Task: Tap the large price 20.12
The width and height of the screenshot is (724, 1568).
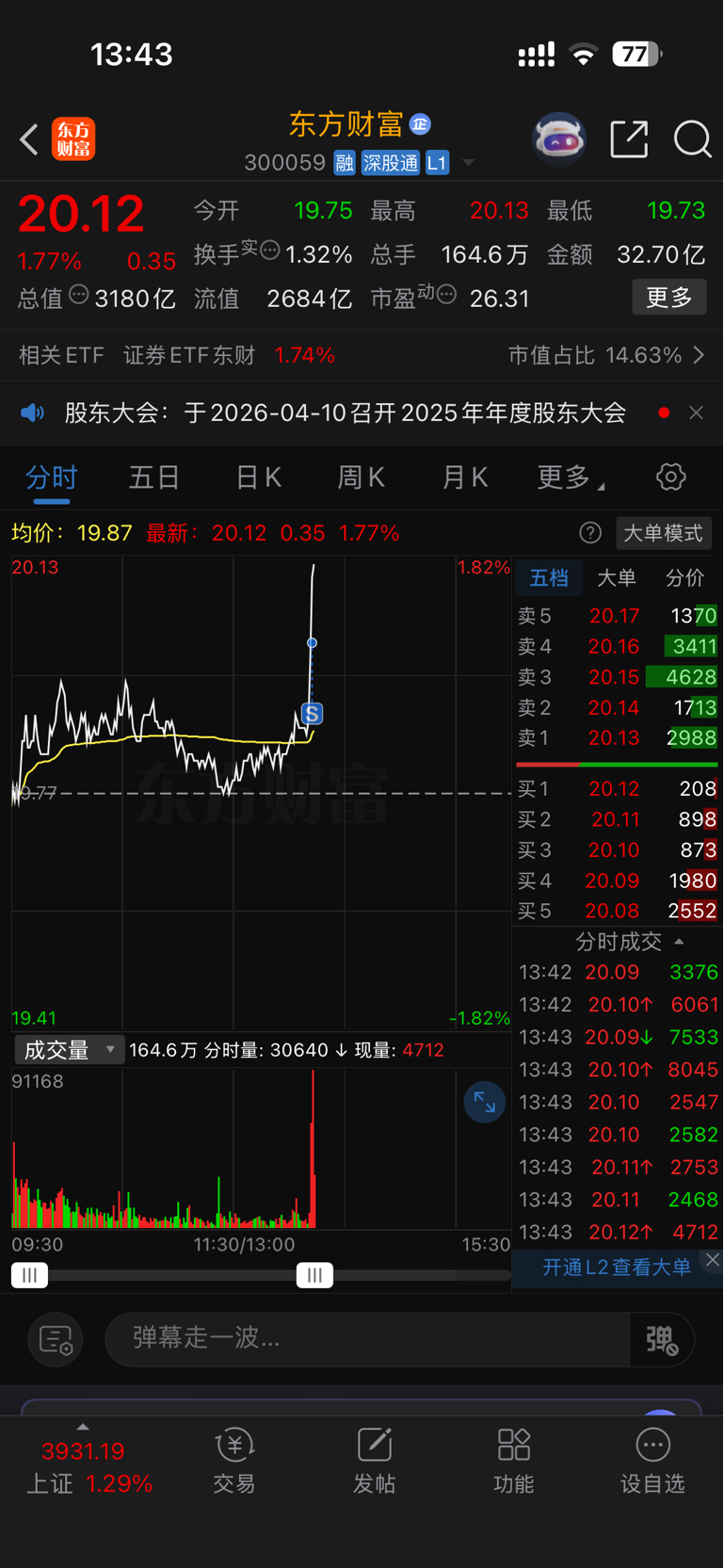Action: (82, 214)
